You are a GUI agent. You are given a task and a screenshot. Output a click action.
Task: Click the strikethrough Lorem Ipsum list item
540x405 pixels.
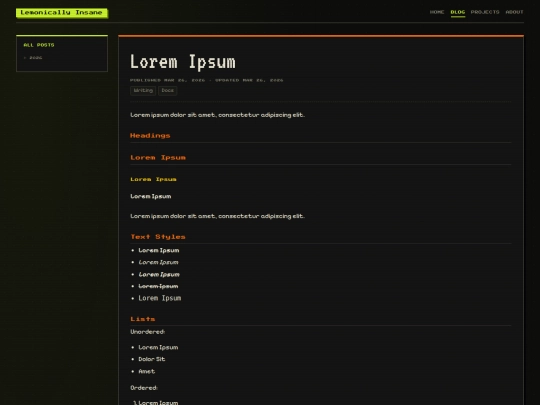(158, 286)
